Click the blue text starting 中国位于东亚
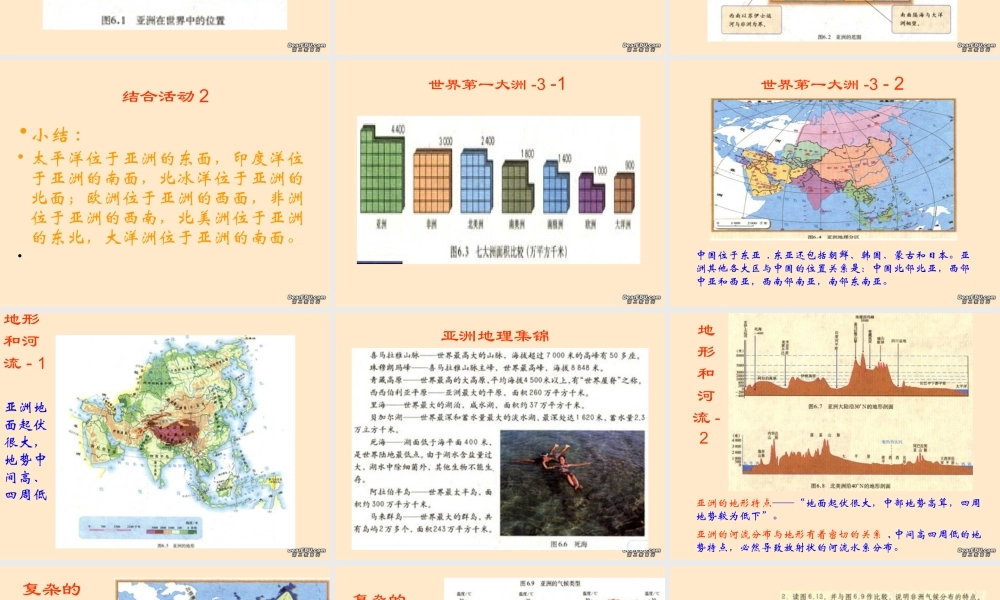1000x600 pixels. point(833,268)
